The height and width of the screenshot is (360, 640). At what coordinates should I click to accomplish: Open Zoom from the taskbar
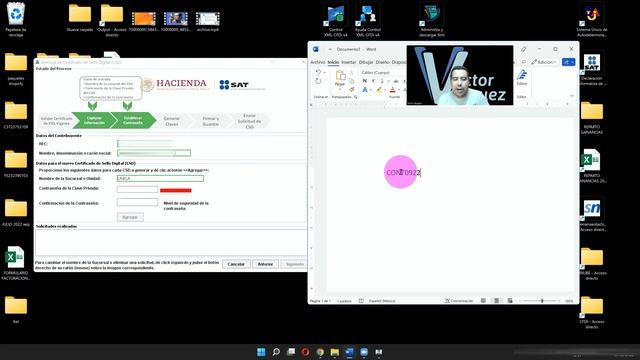click(x=364, y=352)
